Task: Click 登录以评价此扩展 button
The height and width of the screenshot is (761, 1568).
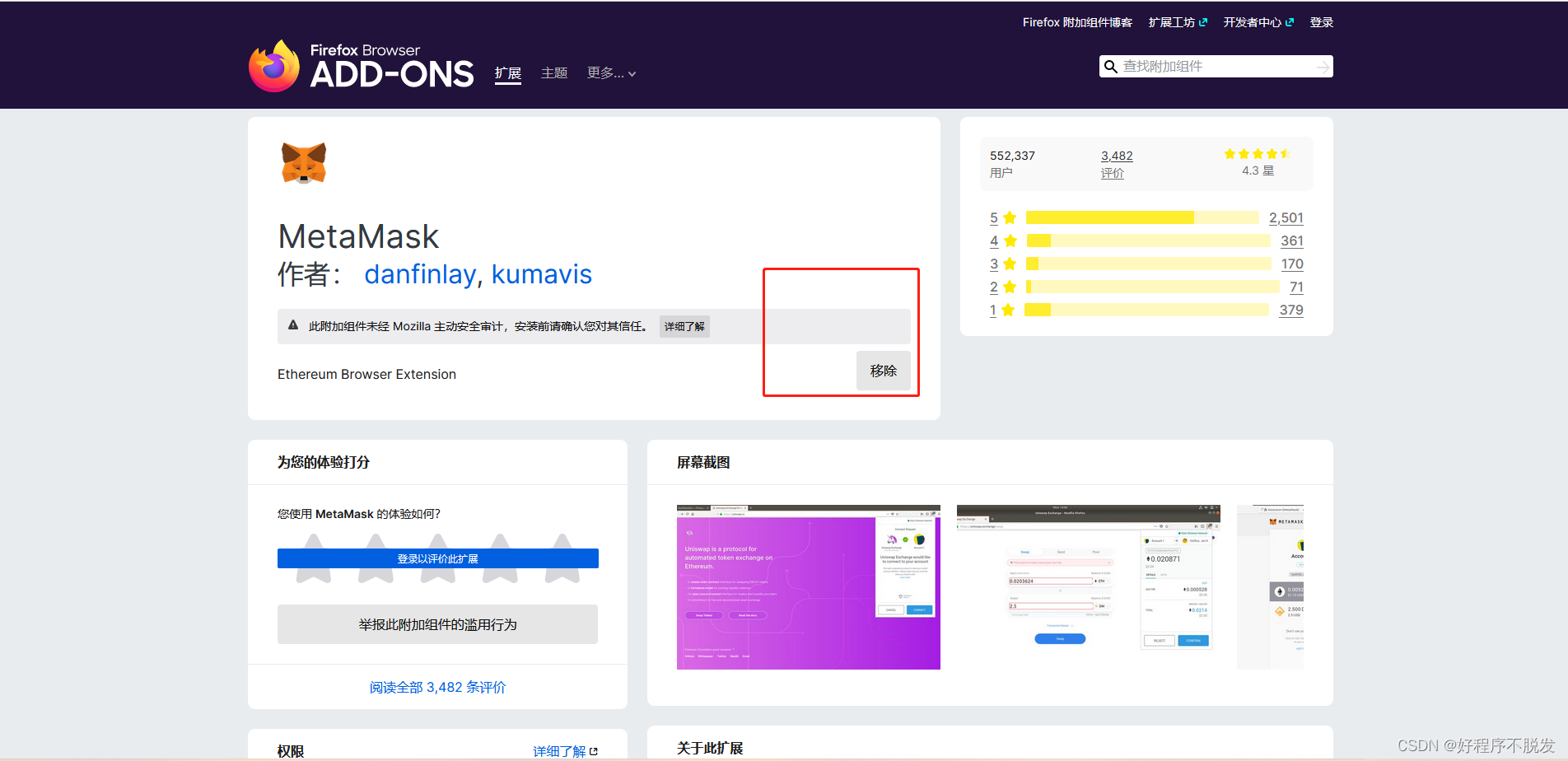Action: point(438,558)
